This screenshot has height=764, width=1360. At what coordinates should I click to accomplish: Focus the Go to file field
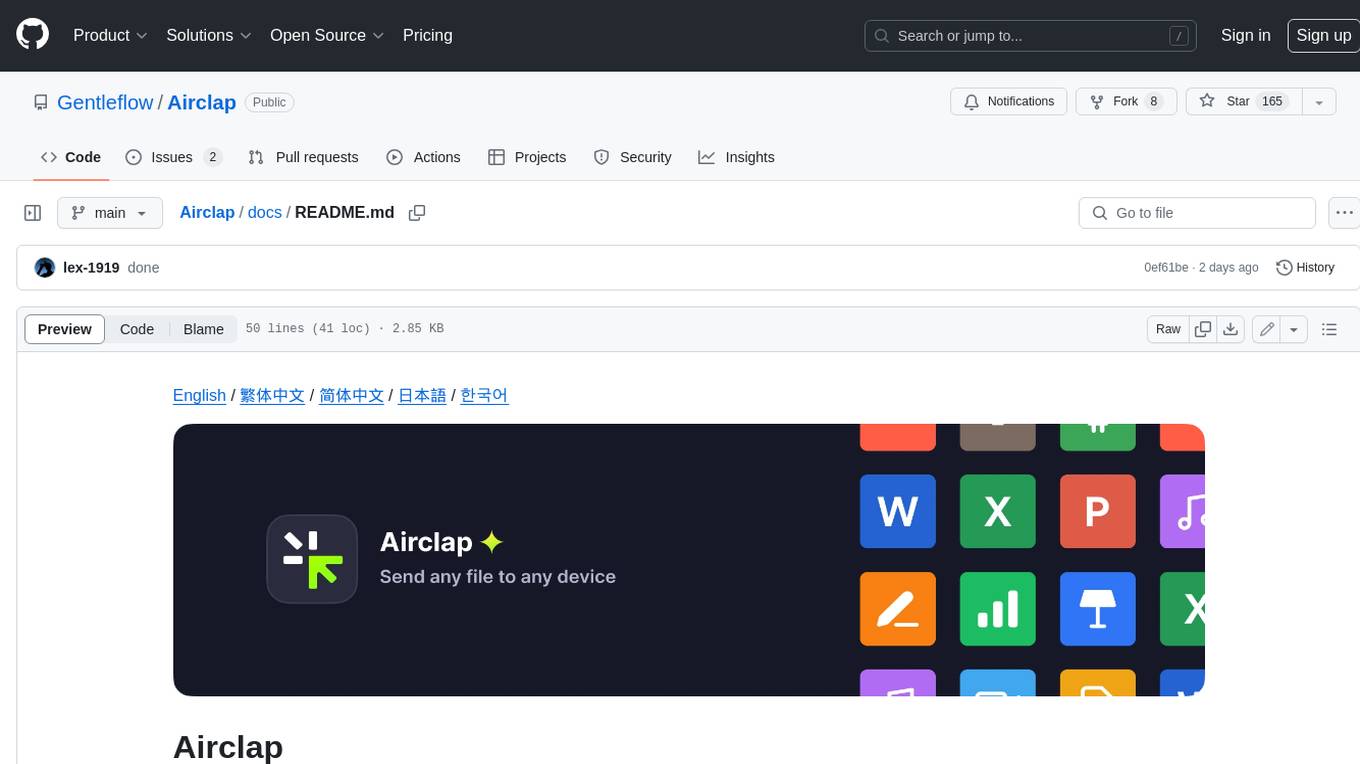[1197, 213]
